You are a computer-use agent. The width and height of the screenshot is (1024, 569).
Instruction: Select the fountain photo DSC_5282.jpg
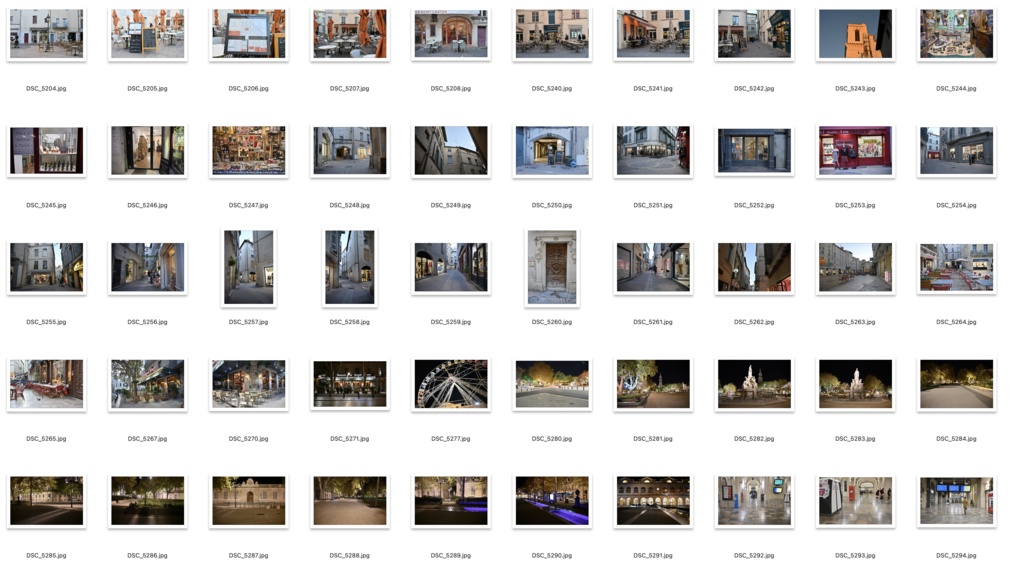(754, 384)
